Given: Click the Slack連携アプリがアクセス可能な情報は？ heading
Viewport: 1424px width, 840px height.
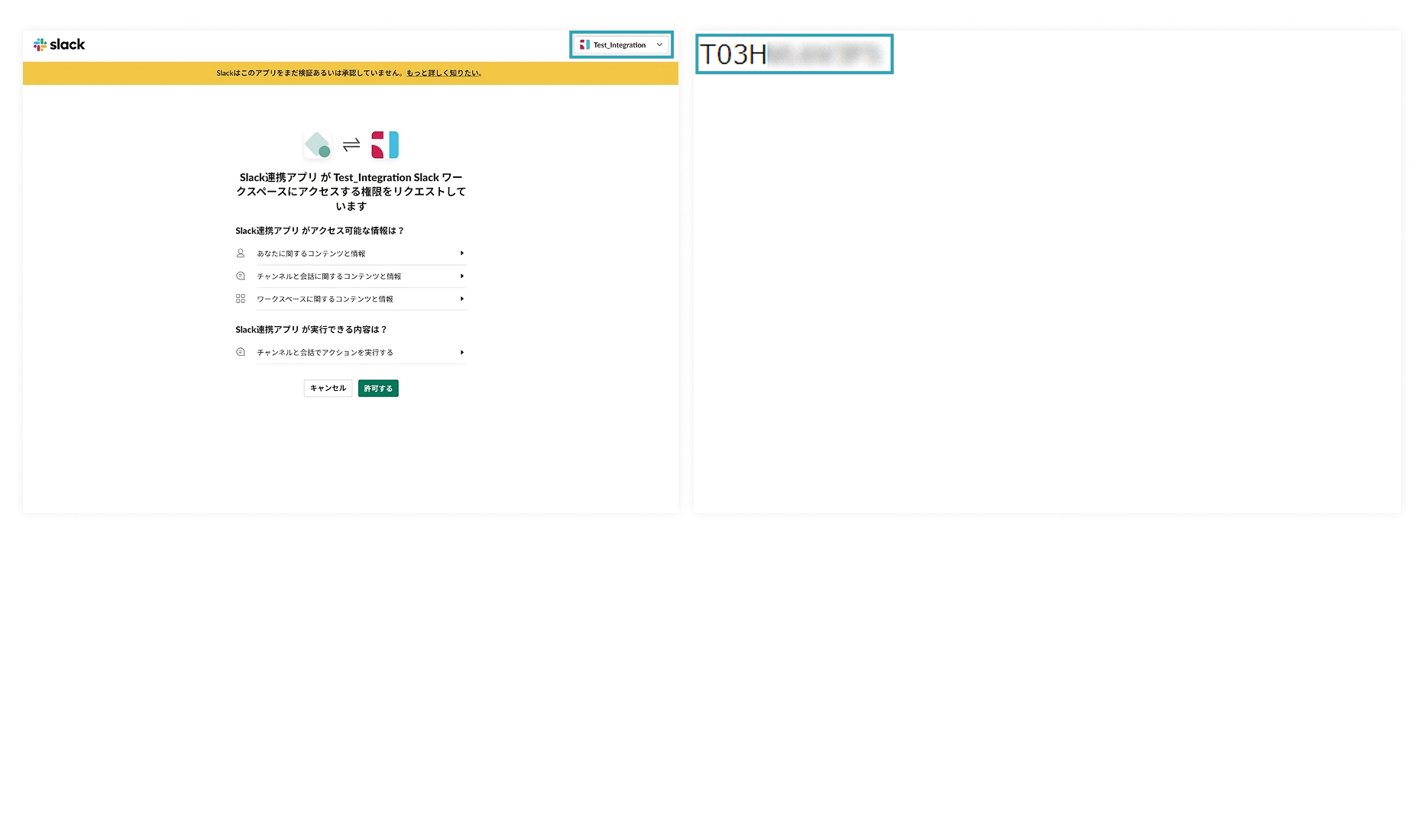Looking at the screenshot, I should [x=319, y=231].
